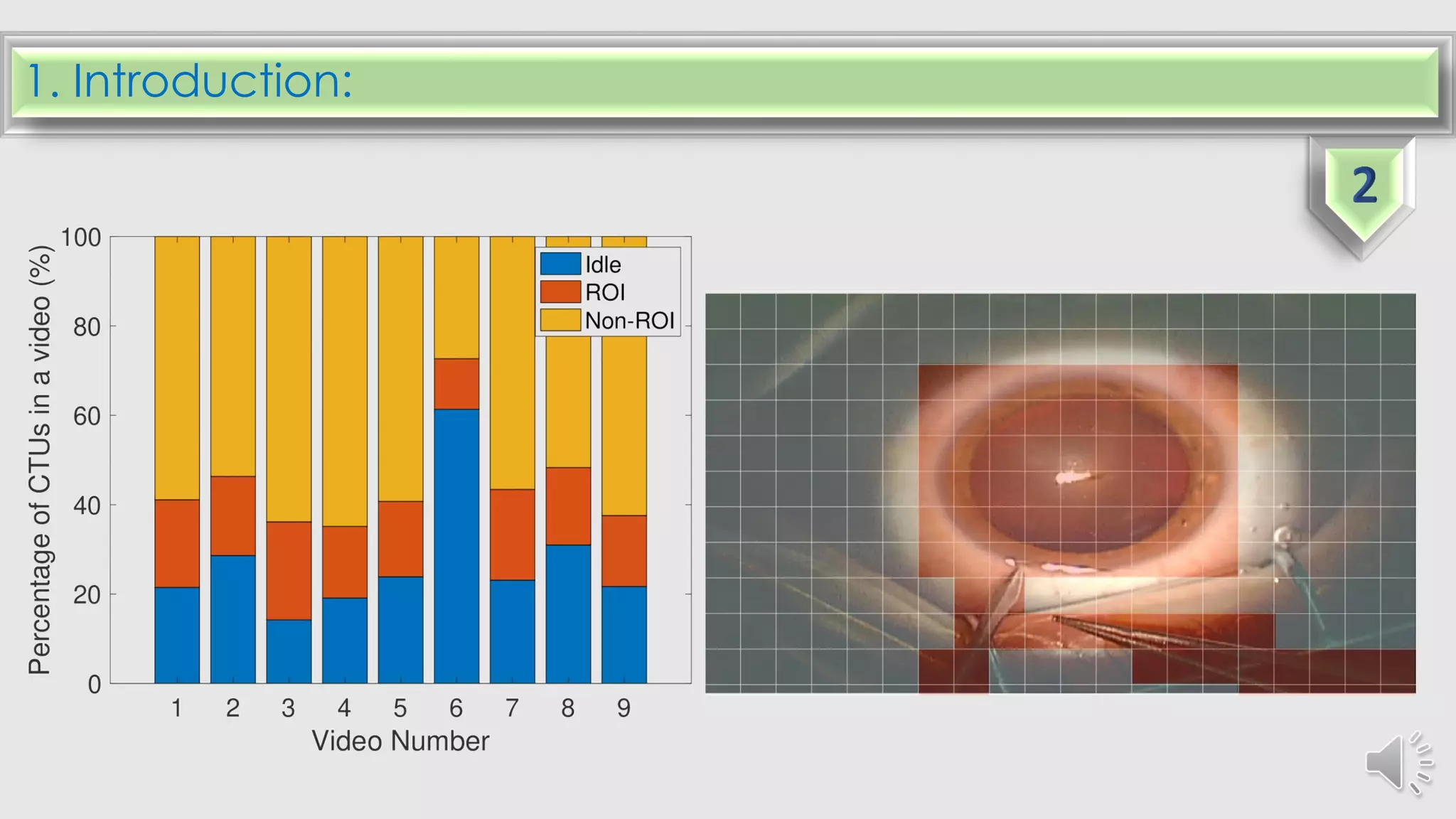Click the blue Idle bar of video 2
This screenshot has height=819, width=1456.
pyautogui.click(x=232, y=619)
